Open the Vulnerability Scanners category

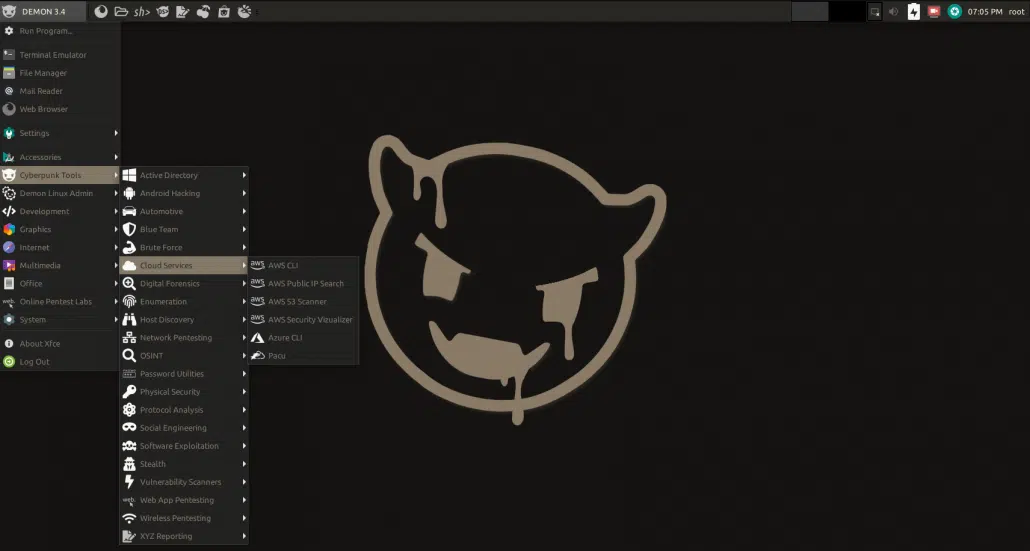click(x=184, y=482)
